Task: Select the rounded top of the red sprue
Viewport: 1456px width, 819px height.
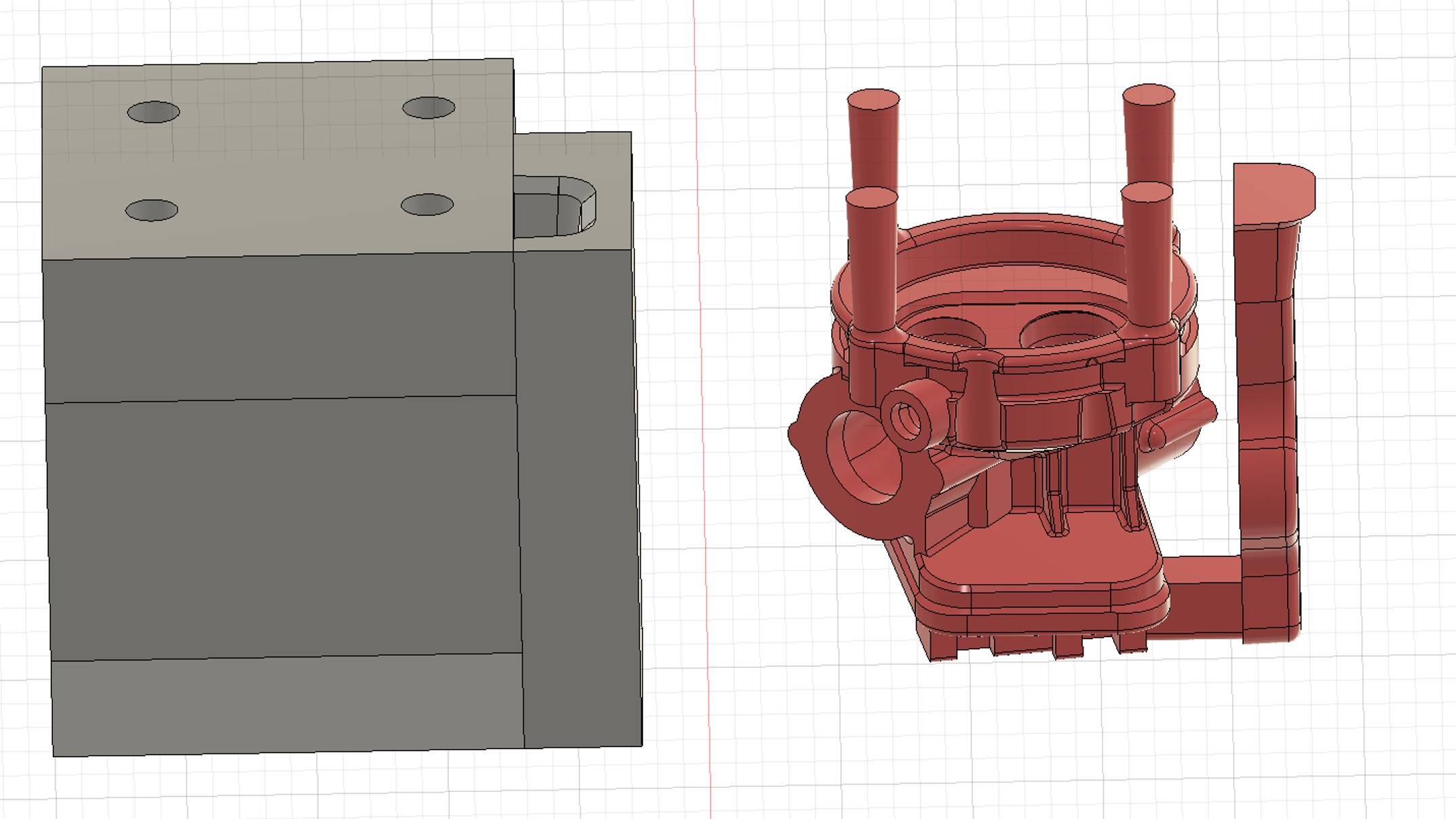Action: click(1272, 193)
